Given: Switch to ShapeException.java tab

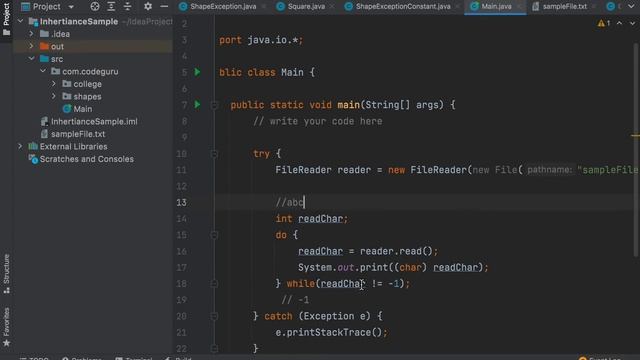Looking at the screenshot, I should tap(223, 7).
